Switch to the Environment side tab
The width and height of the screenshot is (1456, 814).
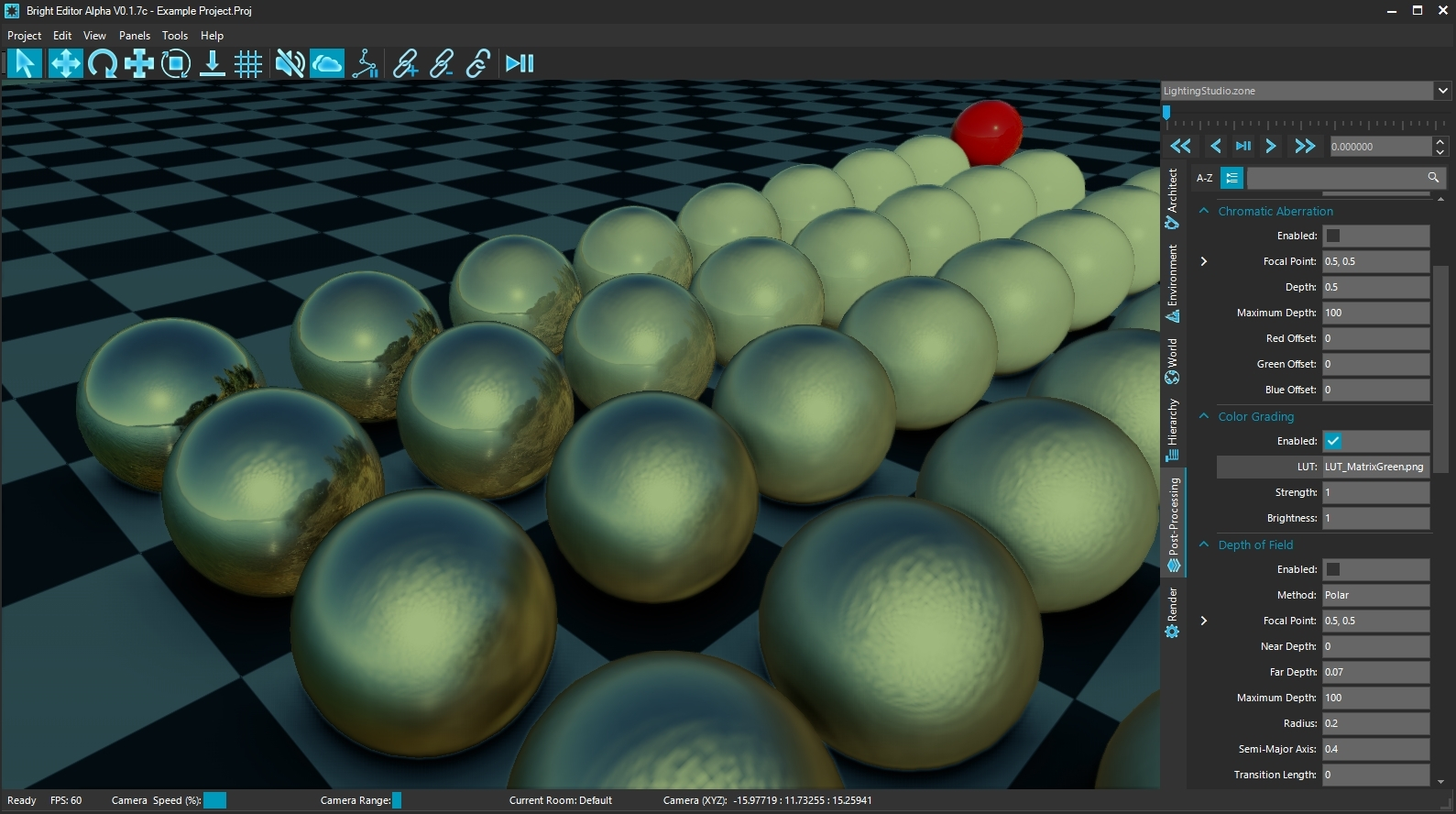tap(1173, 283)
